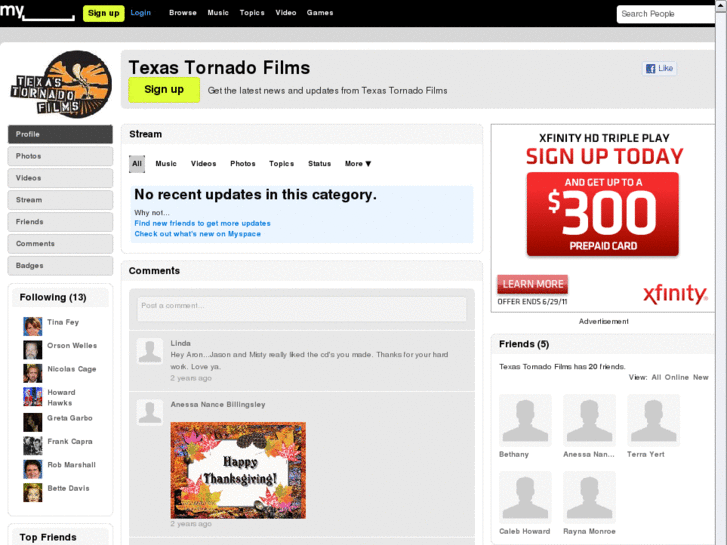Select the Photos stream filter tab

(x=243, y=164)
